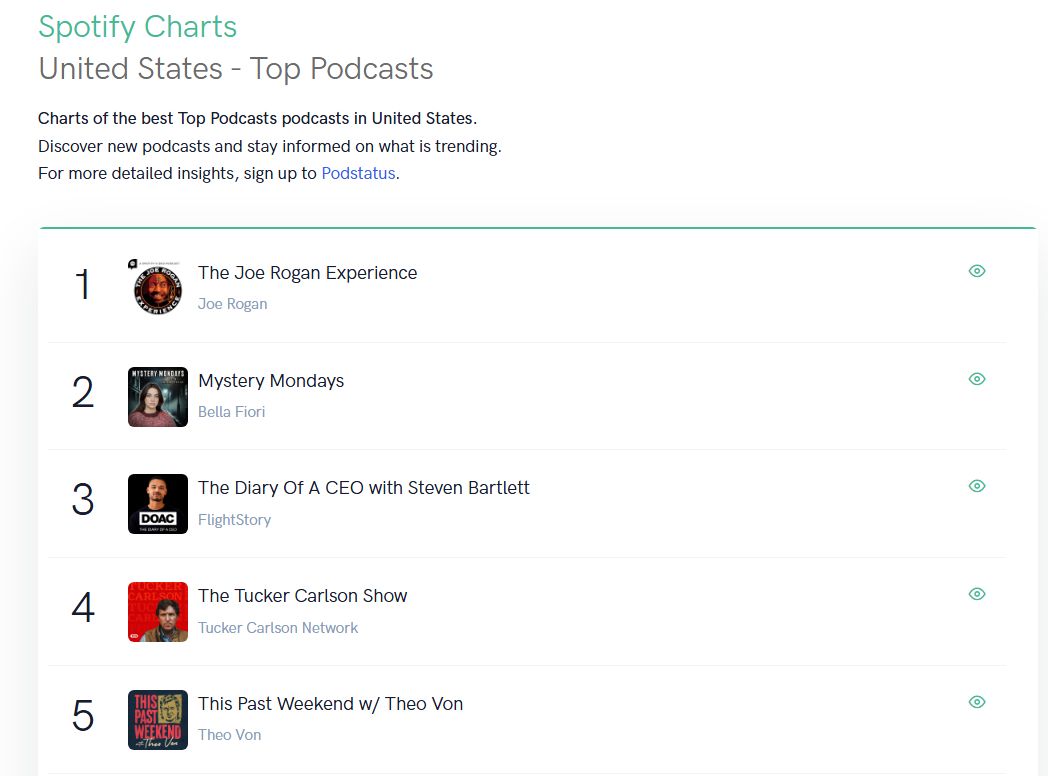The height and width of the screenshot is (776, 1048).
Task: Click the Tucker Carlson red cover thumbnail
Action: 158,612
